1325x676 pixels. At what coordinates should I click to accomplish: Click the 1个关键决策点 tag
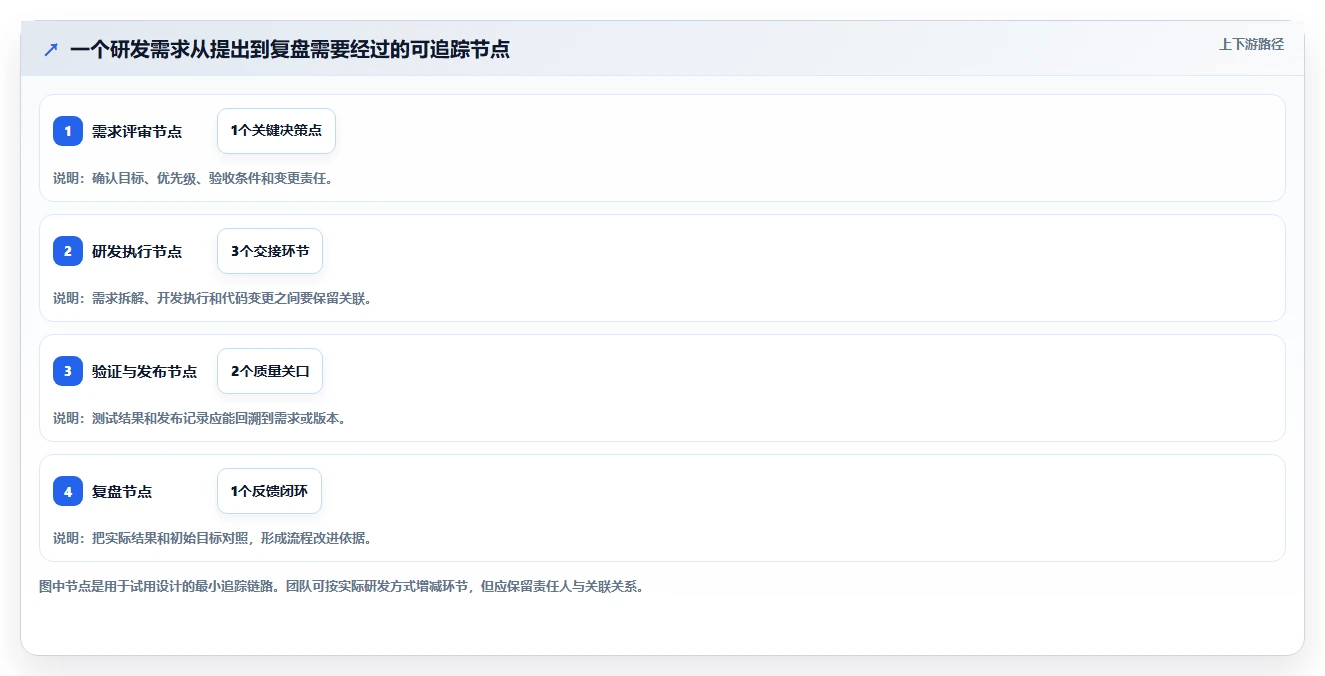276,131
